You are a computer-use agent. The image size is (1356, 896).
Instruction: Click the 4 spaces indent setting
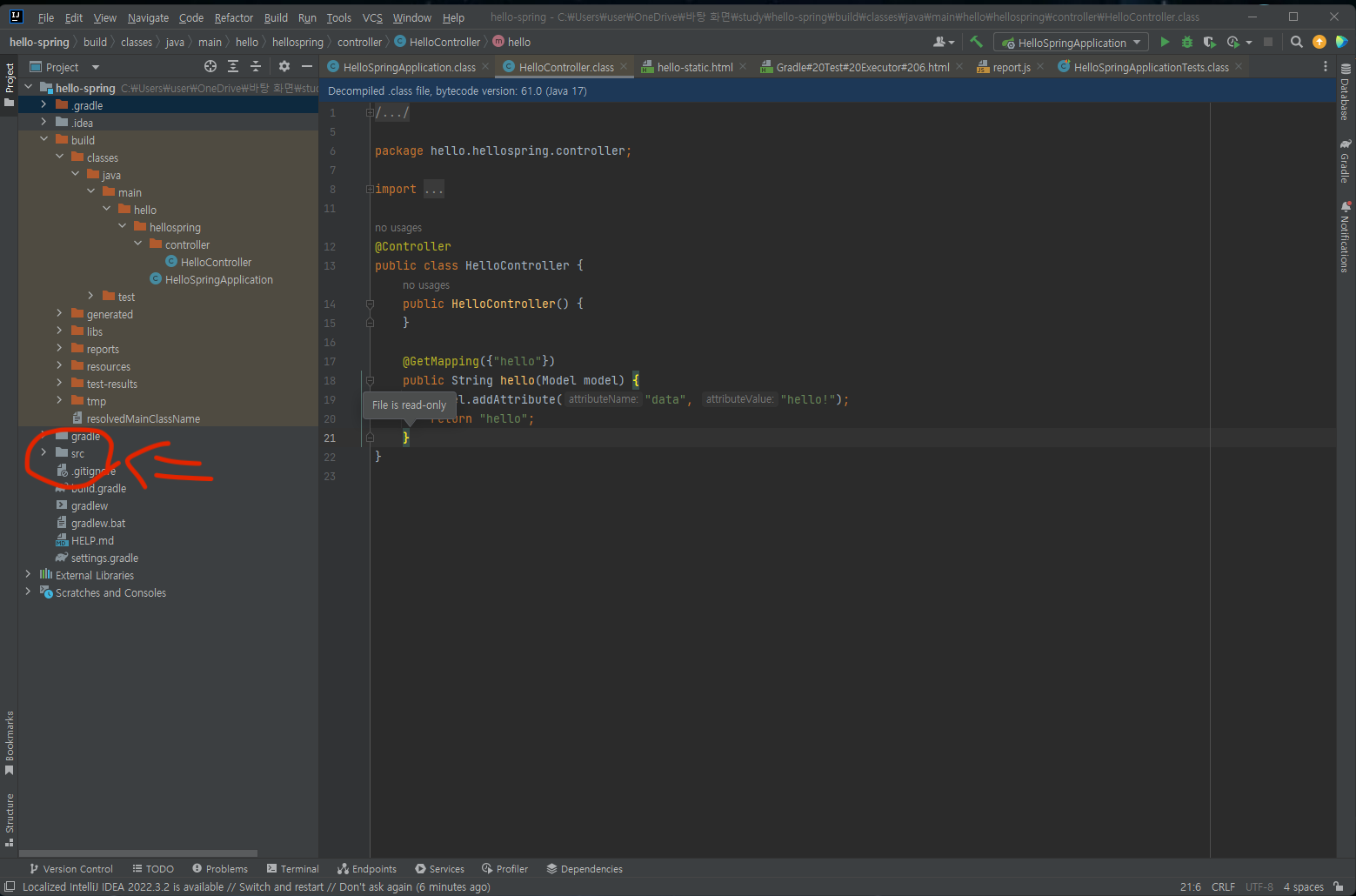pos(1303,886)
